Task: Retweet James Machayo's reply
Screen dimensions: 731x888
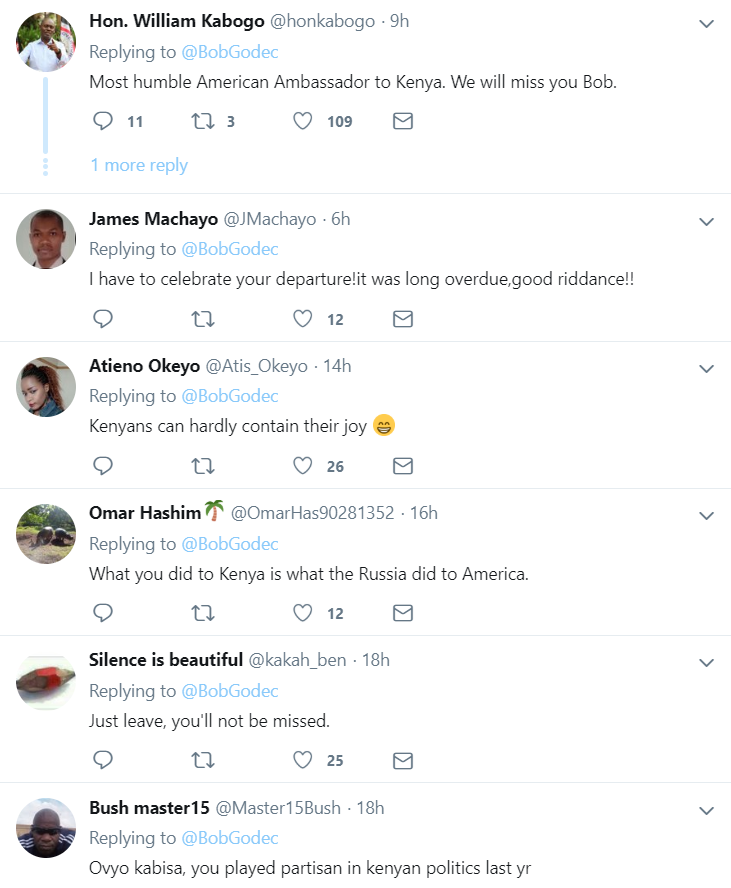Action: click(x=203, y=319)
